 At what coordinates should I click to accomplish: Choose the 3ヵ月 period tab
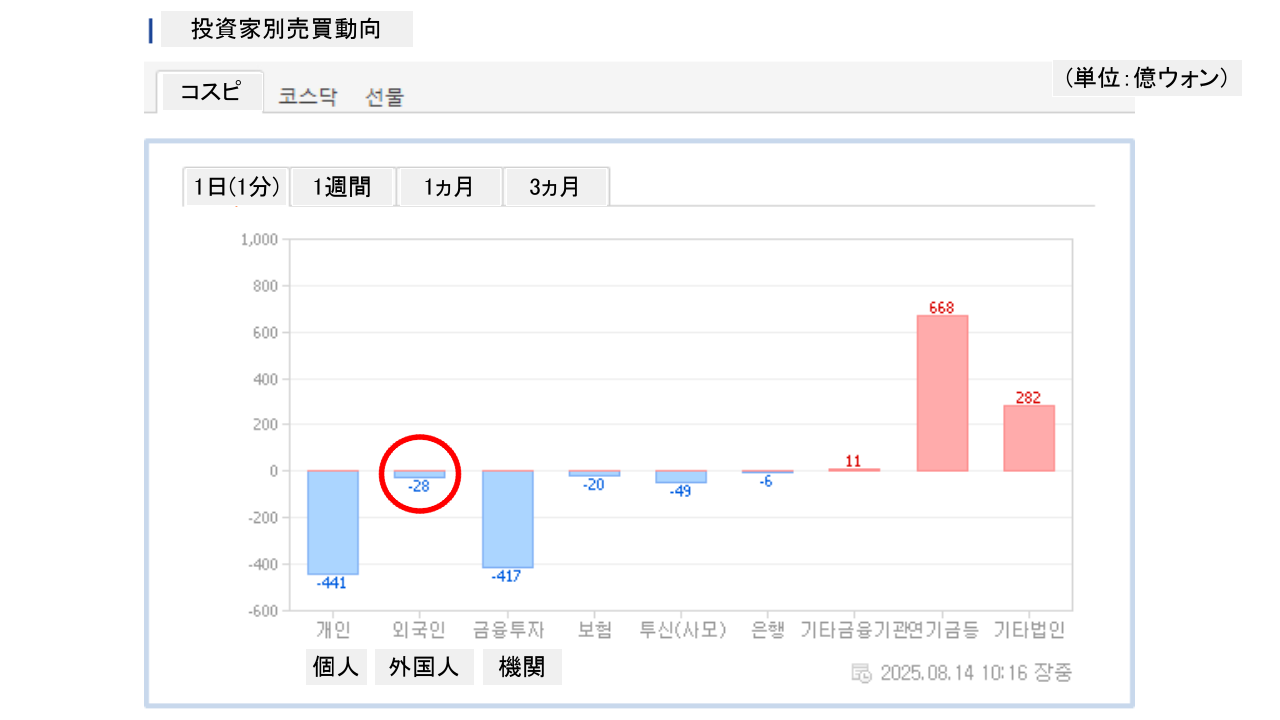tap(555, 187)
